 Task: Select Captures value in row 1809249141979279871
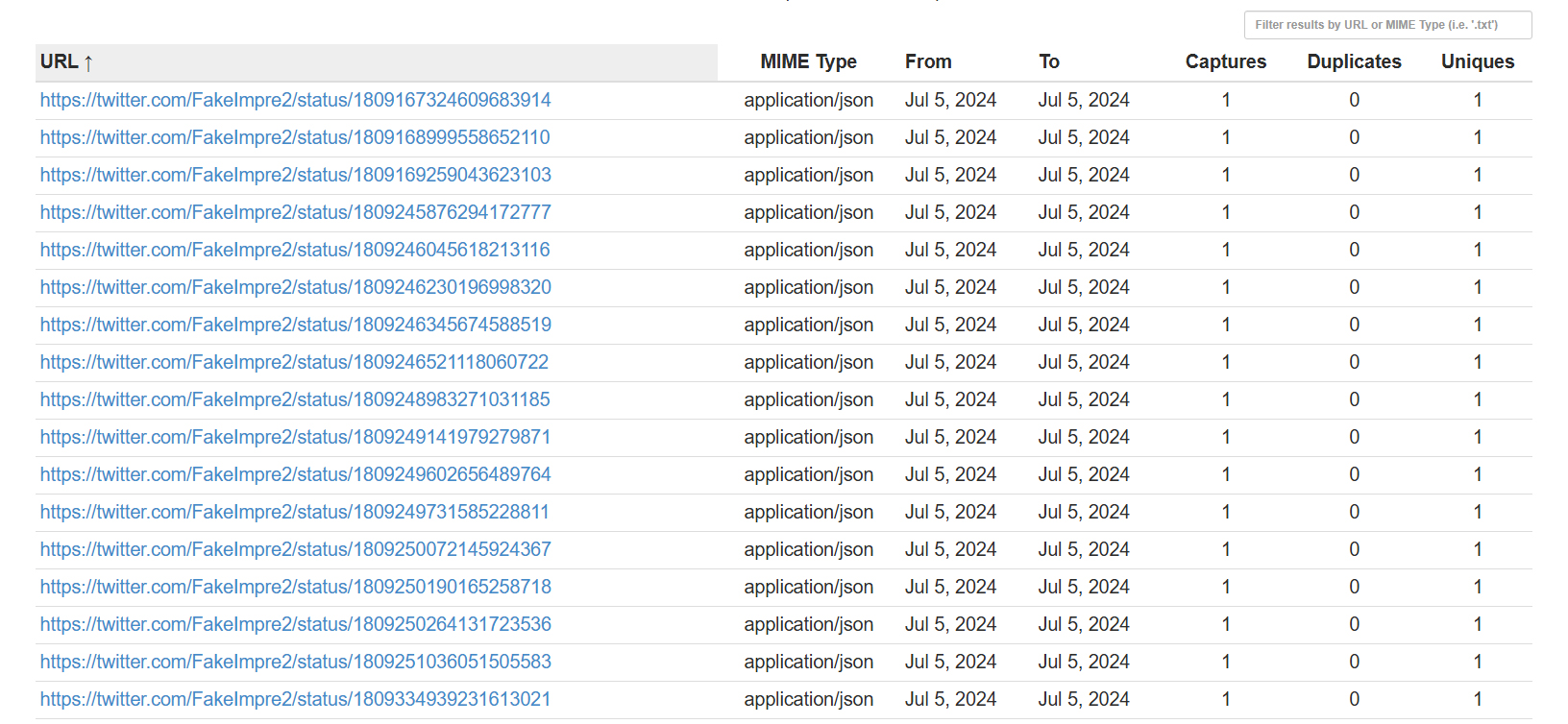tap(1226, 437)
